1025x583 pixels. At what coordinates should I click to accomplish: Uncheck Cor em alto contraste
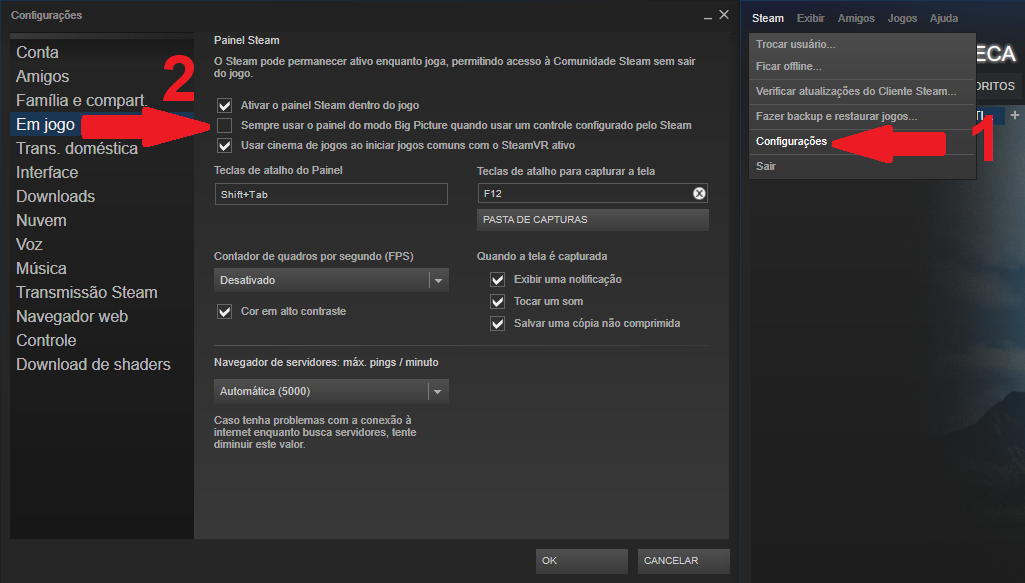[x=224, y=311]
